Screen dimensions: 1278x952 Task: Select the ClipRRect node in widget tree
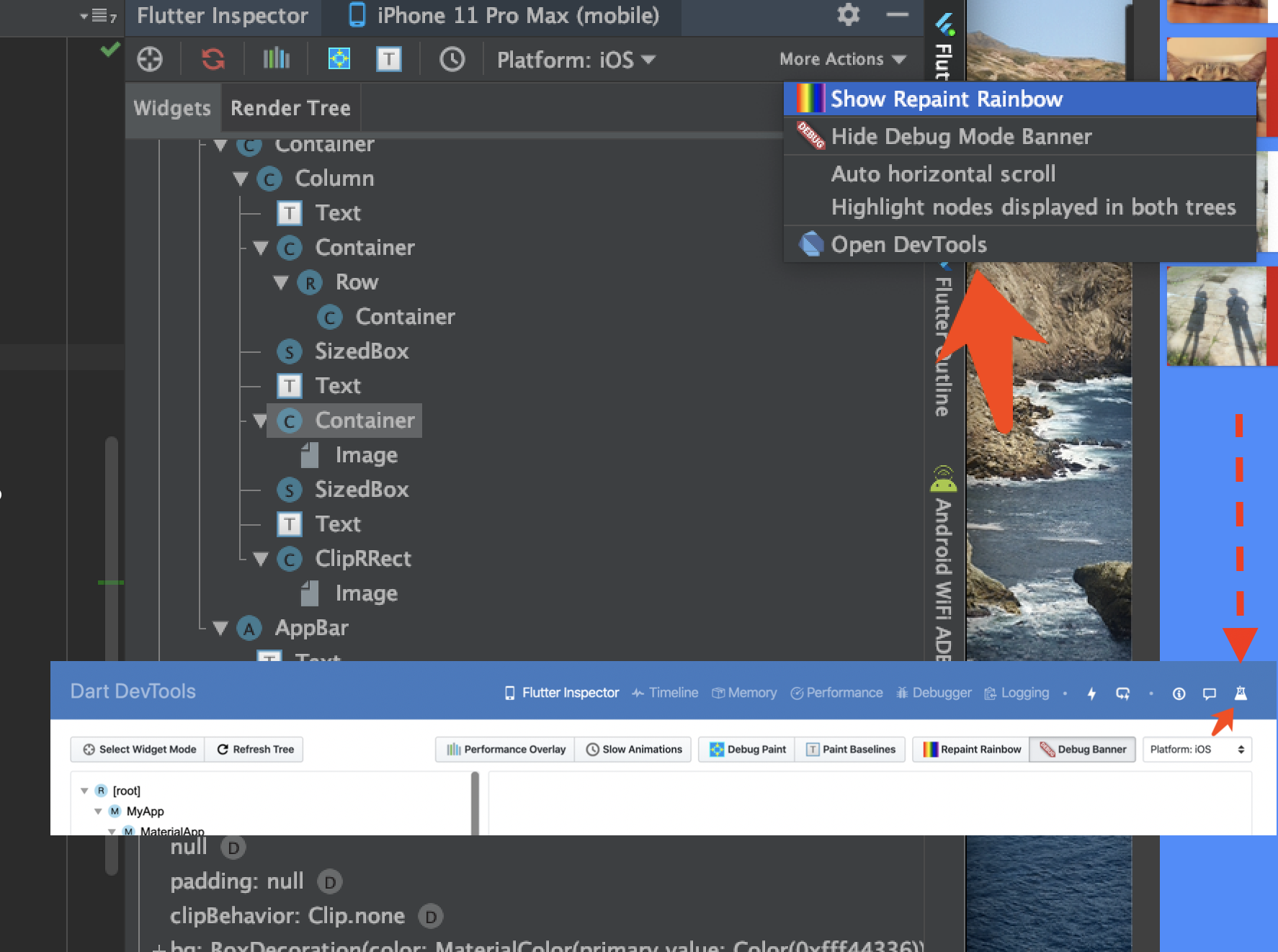362,559
